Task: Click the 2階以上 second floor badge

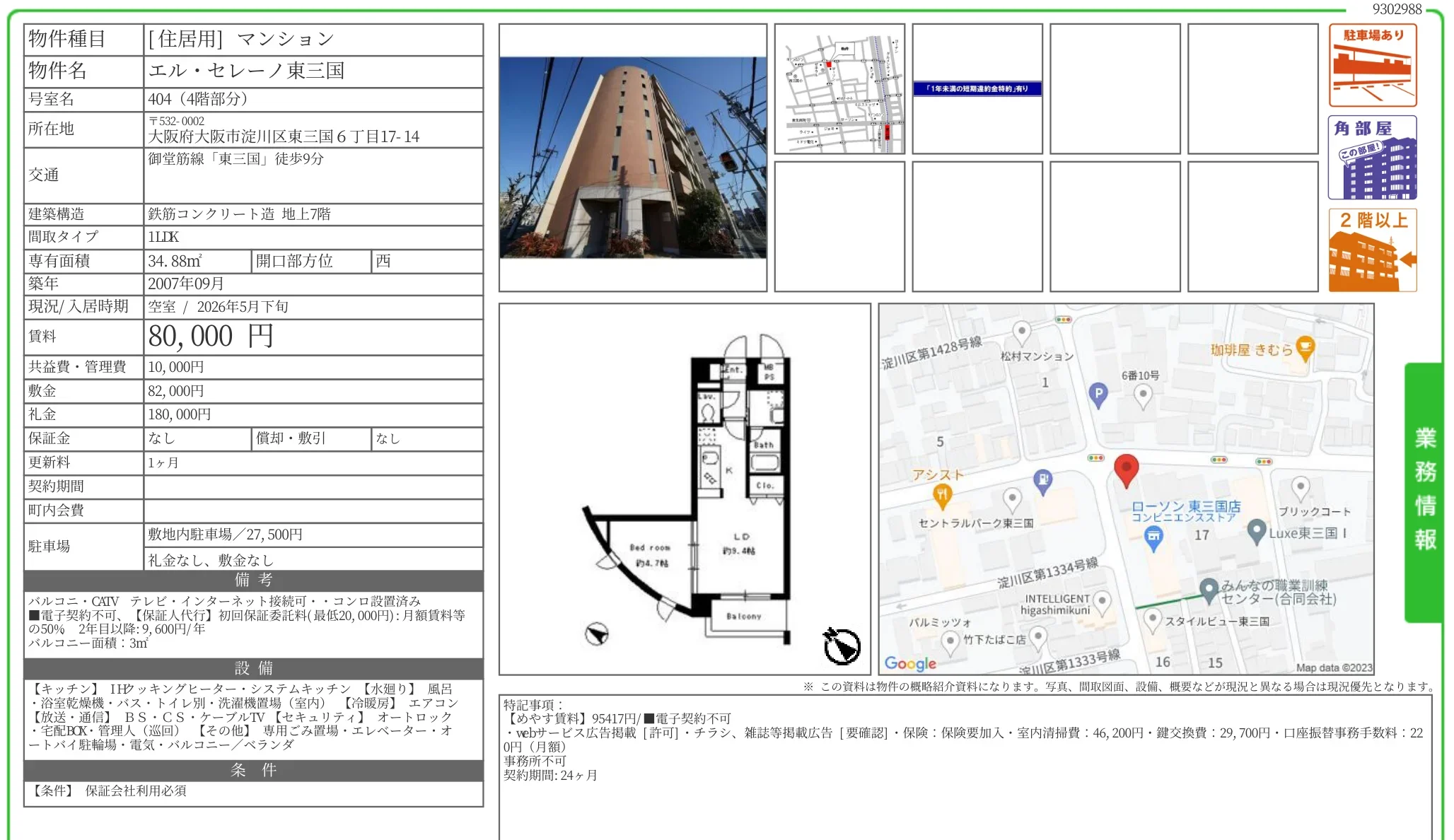Action: pos(1372,250)
